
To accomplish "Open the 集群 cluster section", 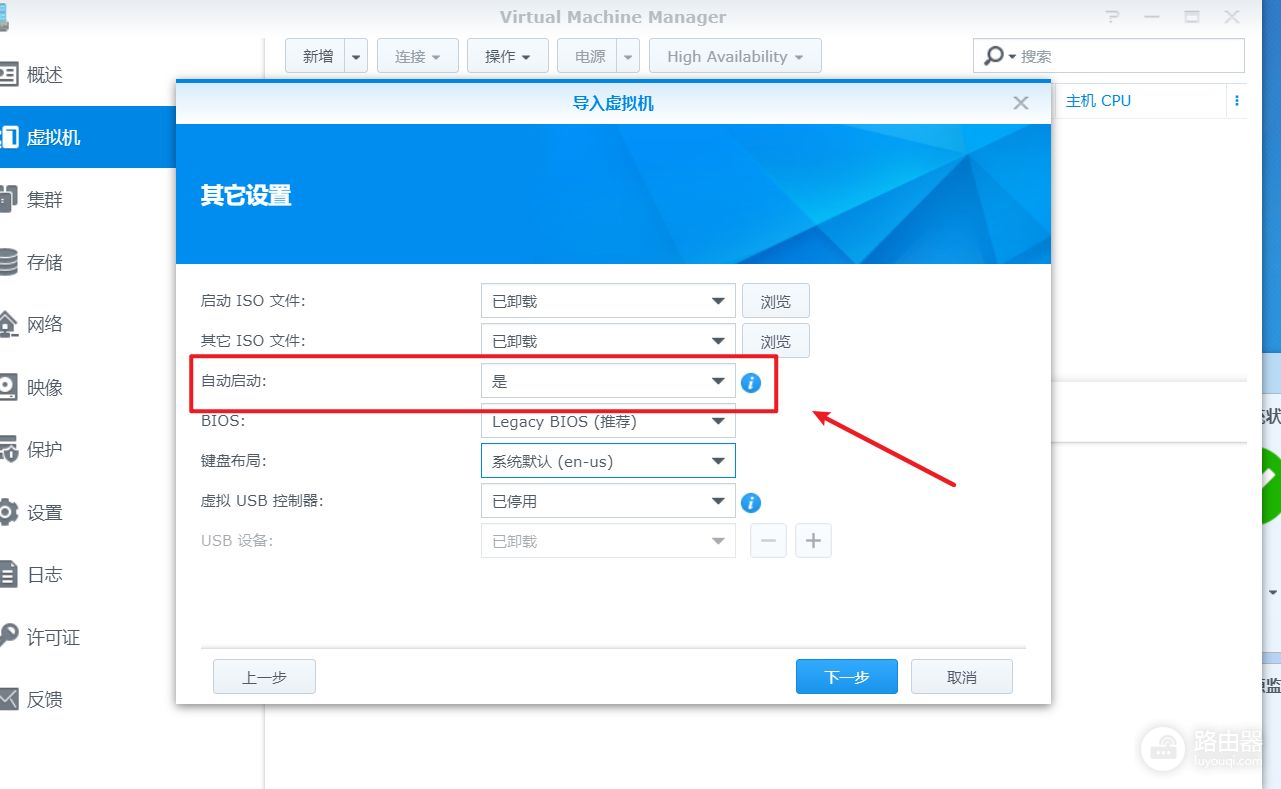I will 88,199.
